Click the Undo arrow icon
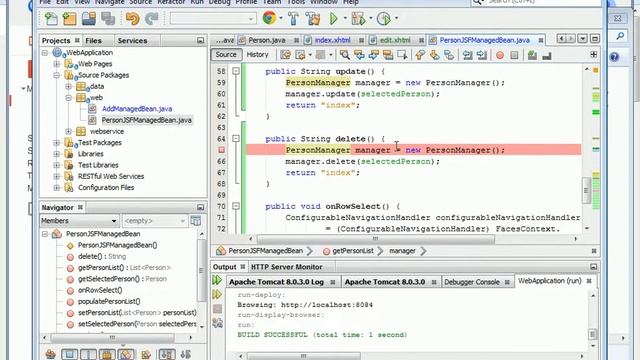640x360 pixels. point(133,18)
